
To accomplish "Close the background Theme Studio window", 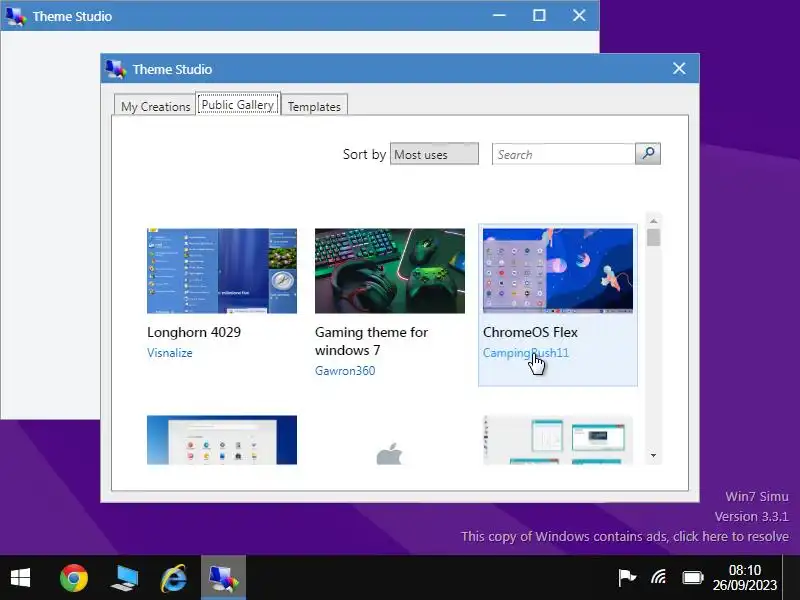I will (x=579, y=15).
